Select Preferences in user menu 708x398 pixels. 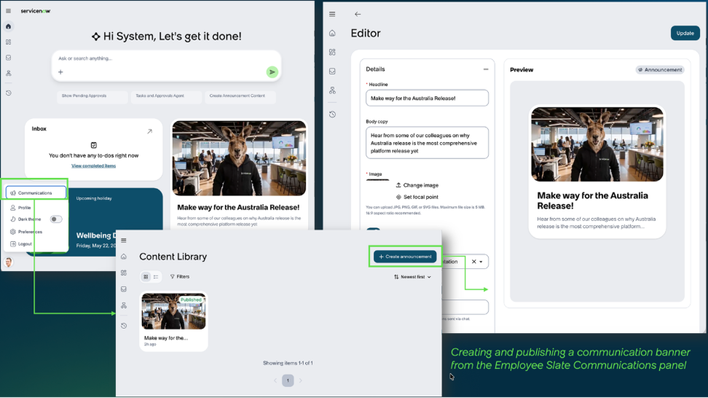pyautogui.click(x=26, y=232)
